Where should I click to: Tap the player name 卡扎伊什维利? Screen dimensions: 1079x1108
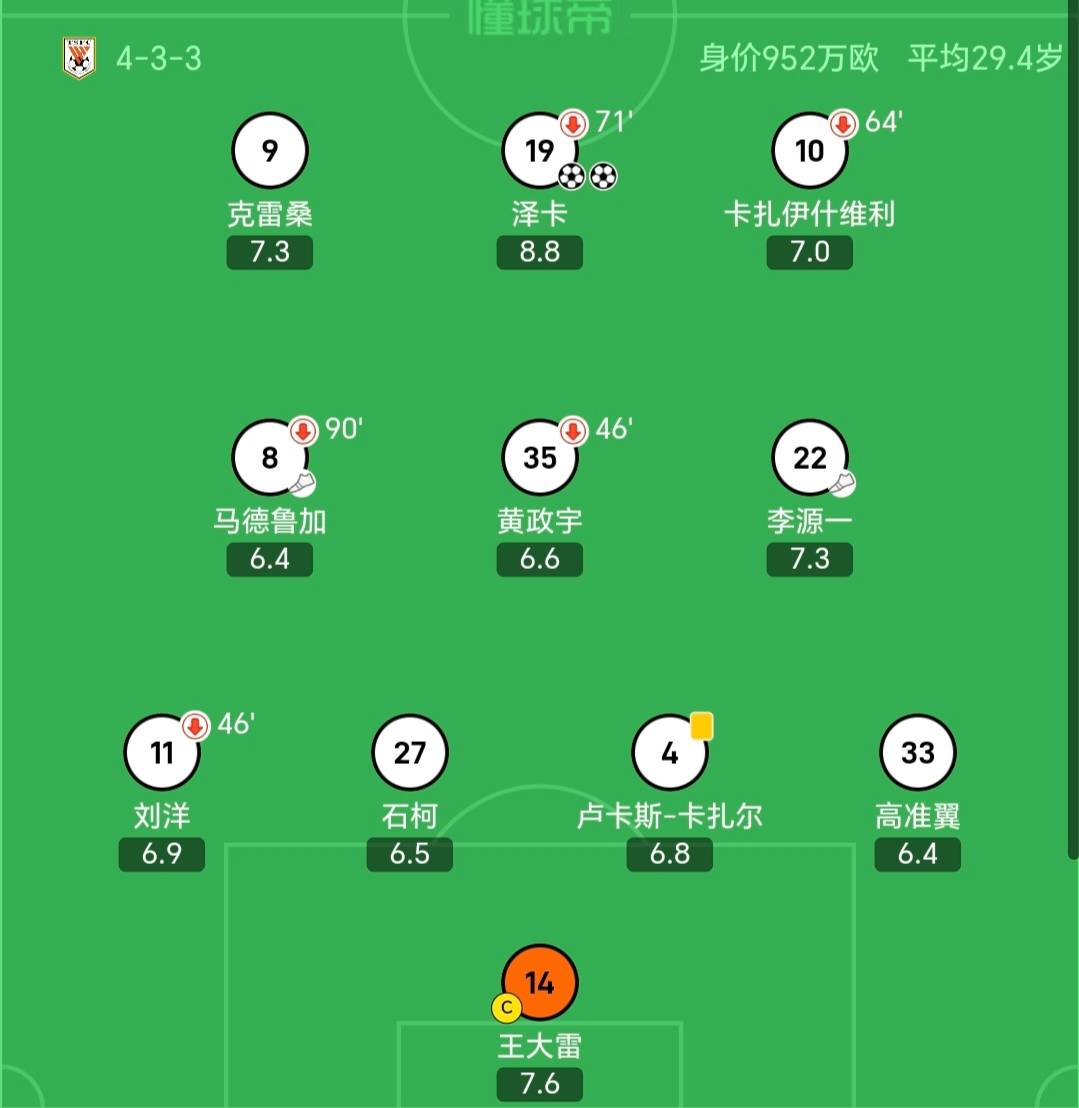(x=809, y=214)
